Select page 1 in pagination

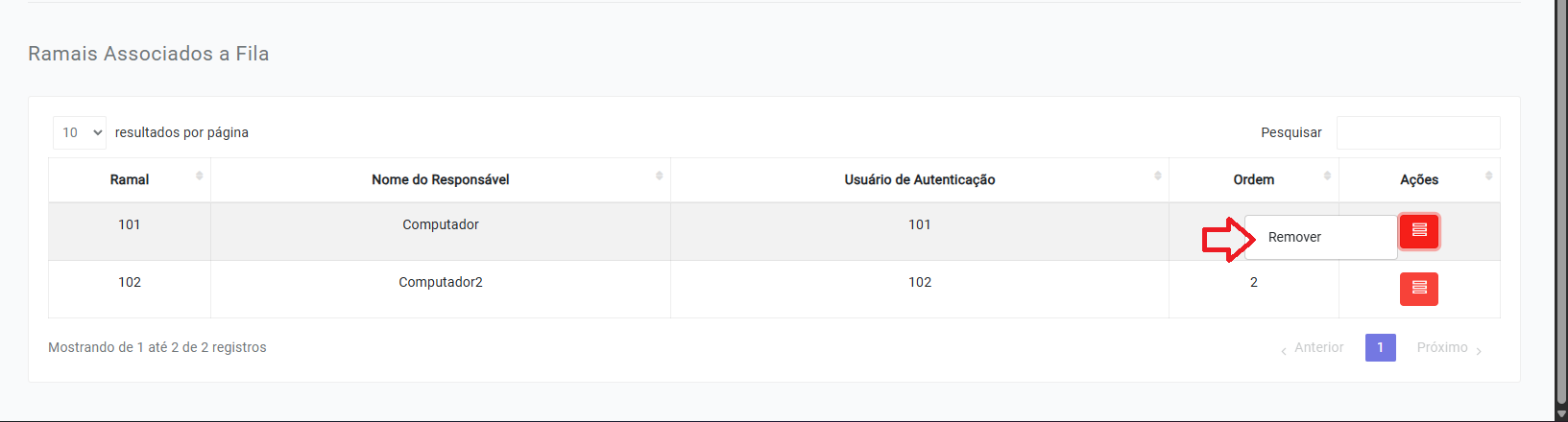1380,347
